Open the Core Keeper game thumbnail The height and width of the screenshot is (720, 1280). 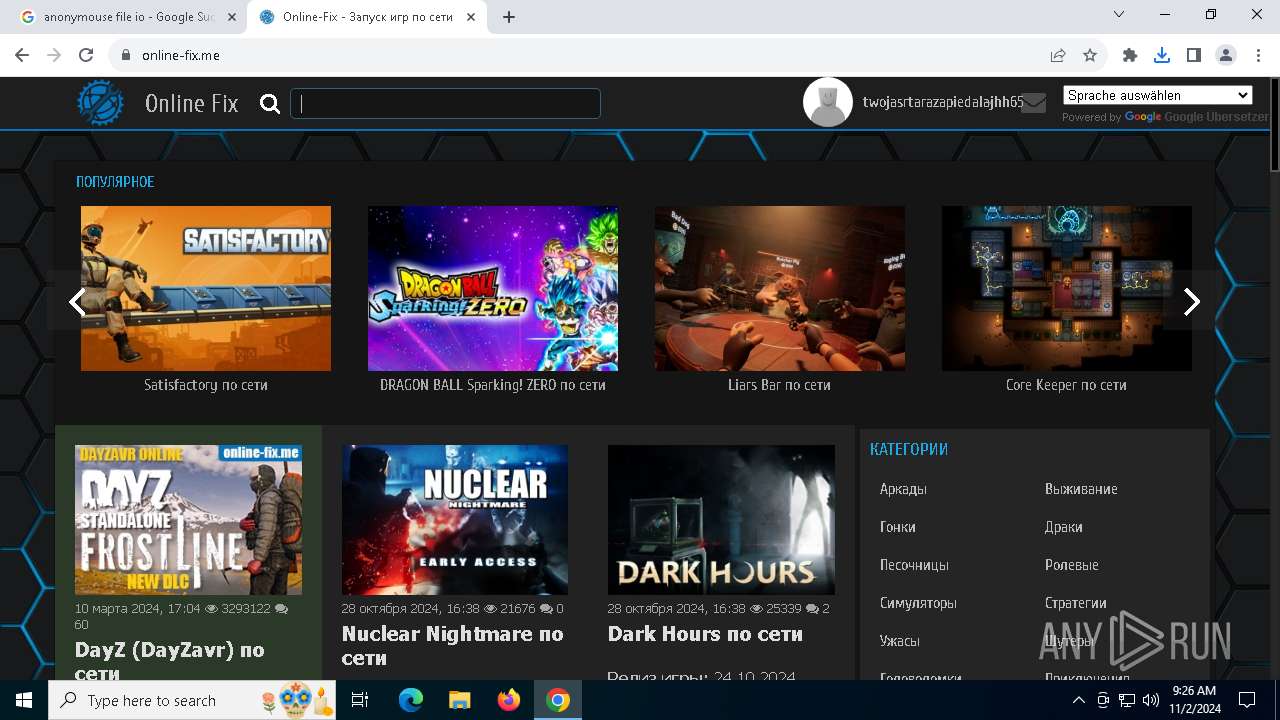[x=1067, y=288]
